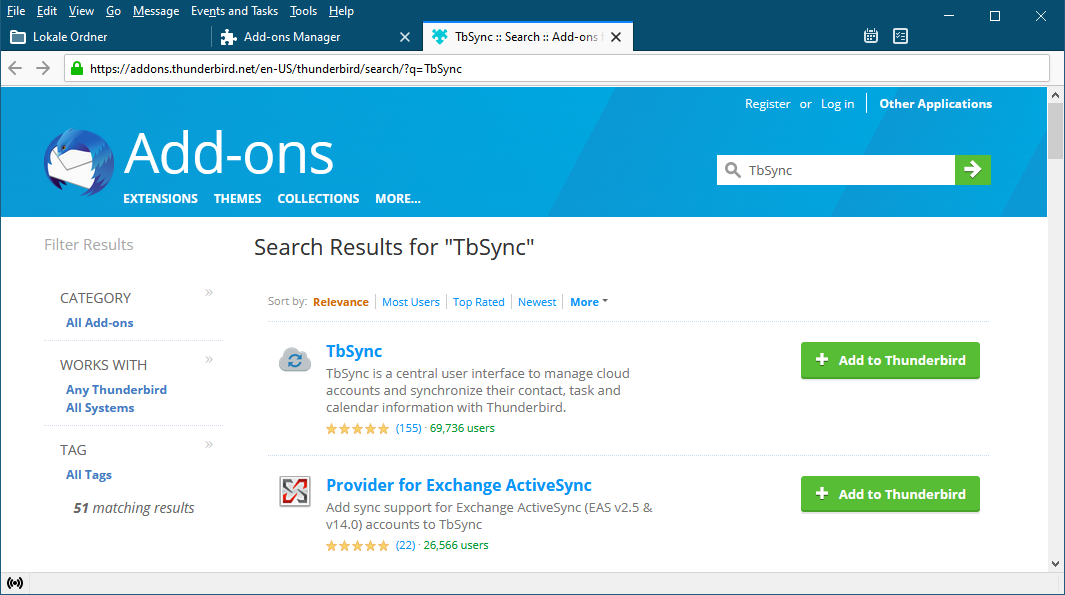Add Provider for Exchange ActiveSync to Thunderbird
Image resolution: width=1065 pixels, height=595 pixels.
tap(890, 494)
